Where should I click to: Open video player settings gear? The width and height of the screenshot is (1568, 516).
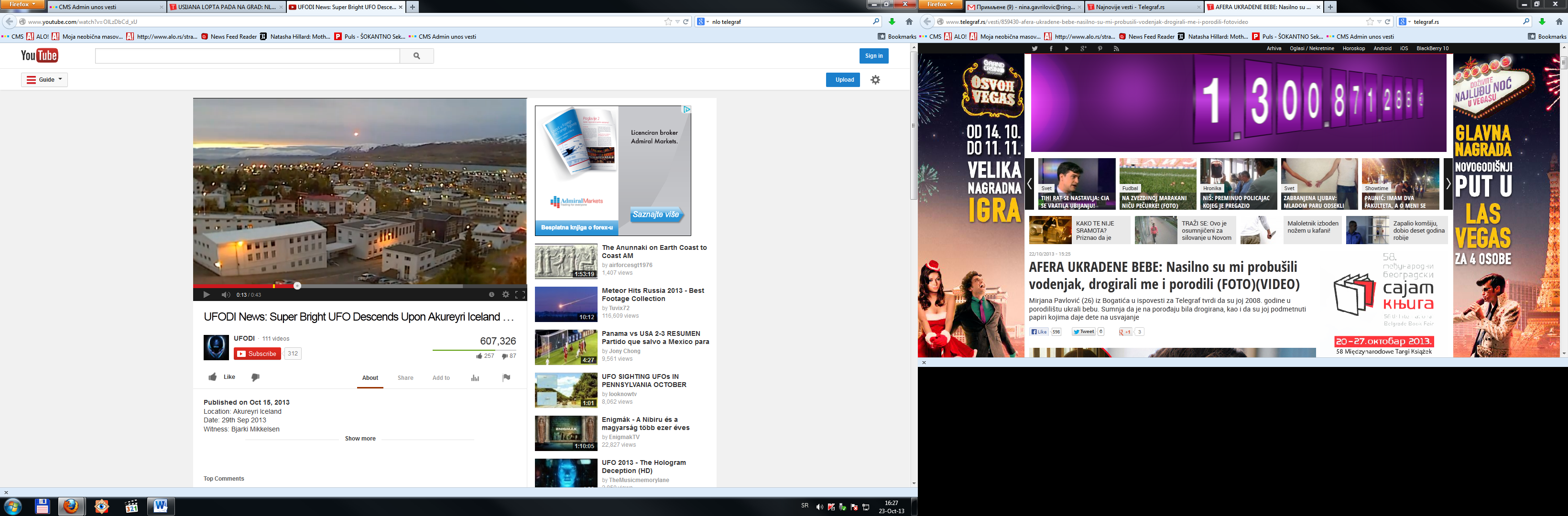[x=505, y=294]
